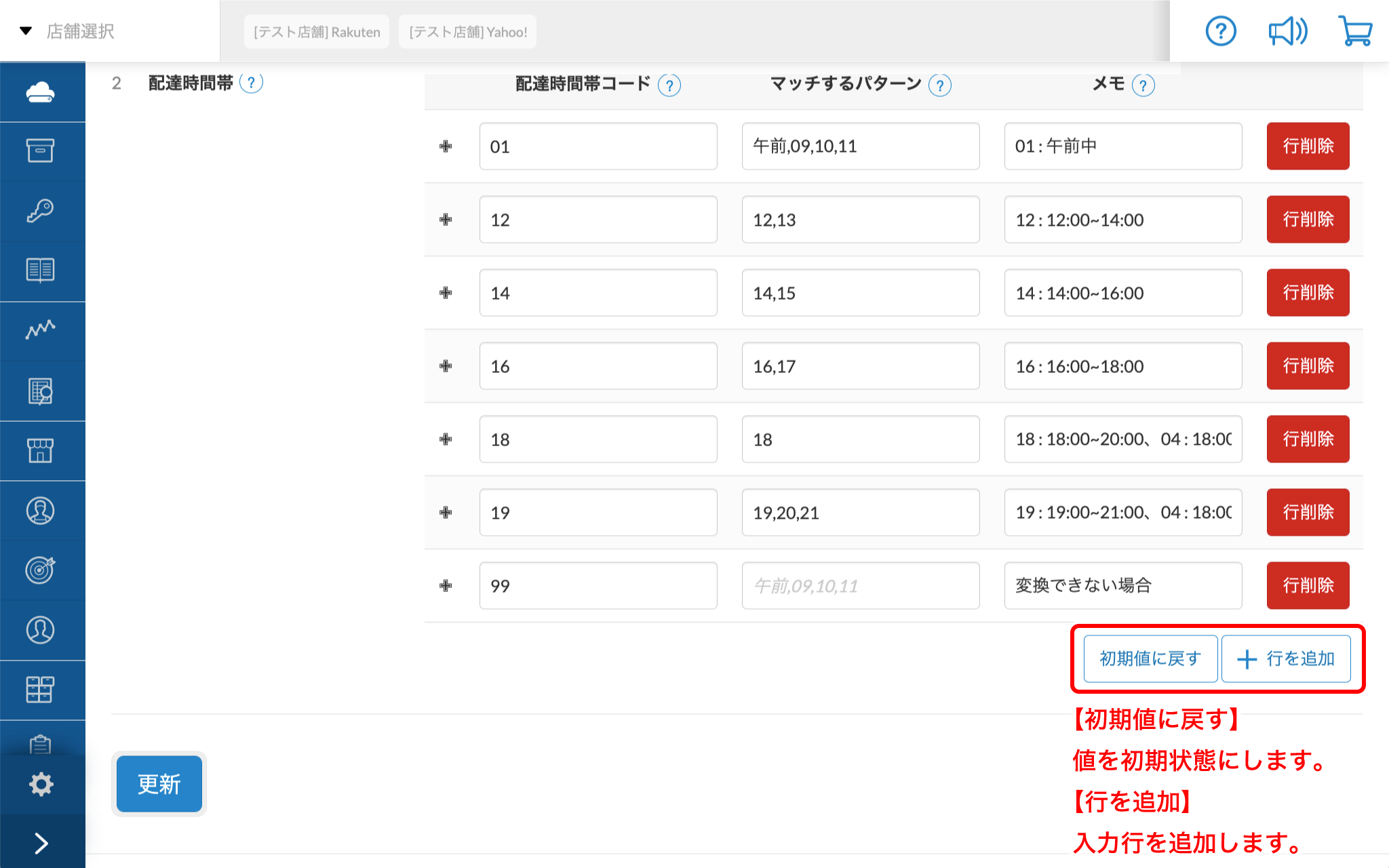Expand the sidebar using the chevron arrow
The image size is (1389, 868).
41,842
